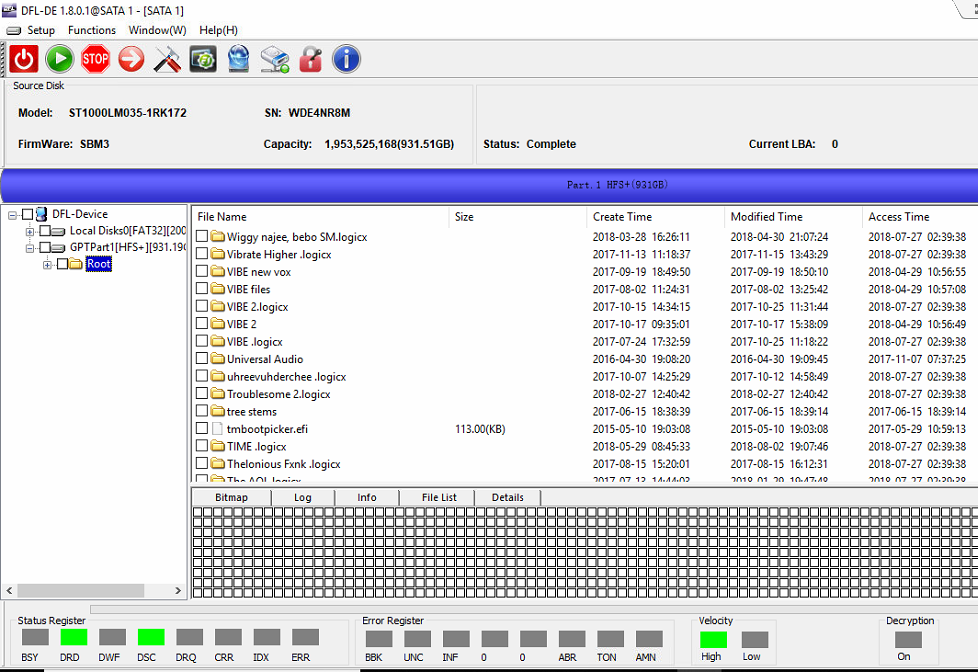Tick the uhreevuhderchee .logicx checkbox
This screenshot has height=672, width=978.
(201, 376)
